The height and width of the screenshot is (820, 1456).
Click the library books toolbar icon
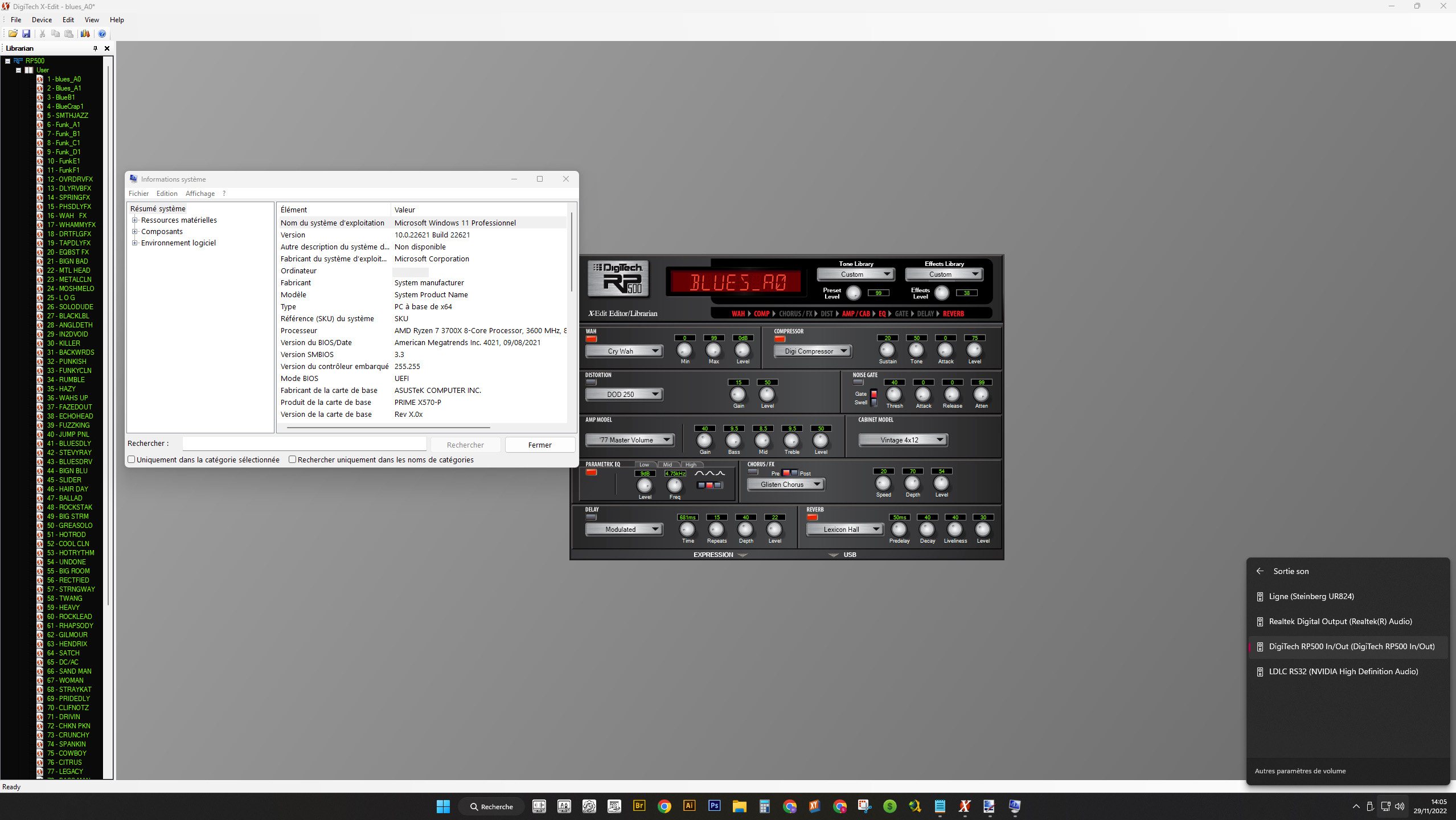85,34
